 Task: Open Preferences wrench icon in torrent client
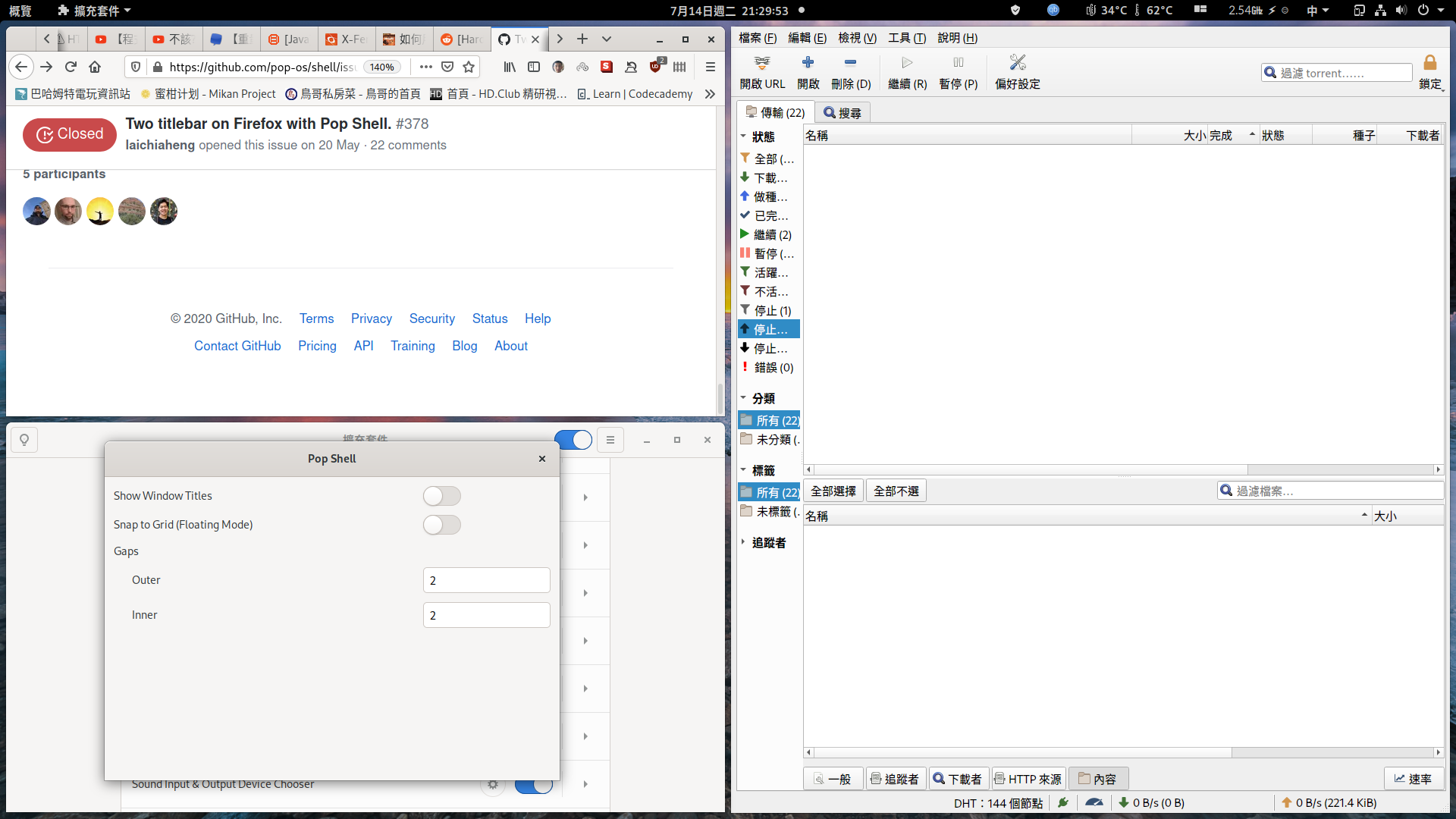click(x=1018, y=63)
